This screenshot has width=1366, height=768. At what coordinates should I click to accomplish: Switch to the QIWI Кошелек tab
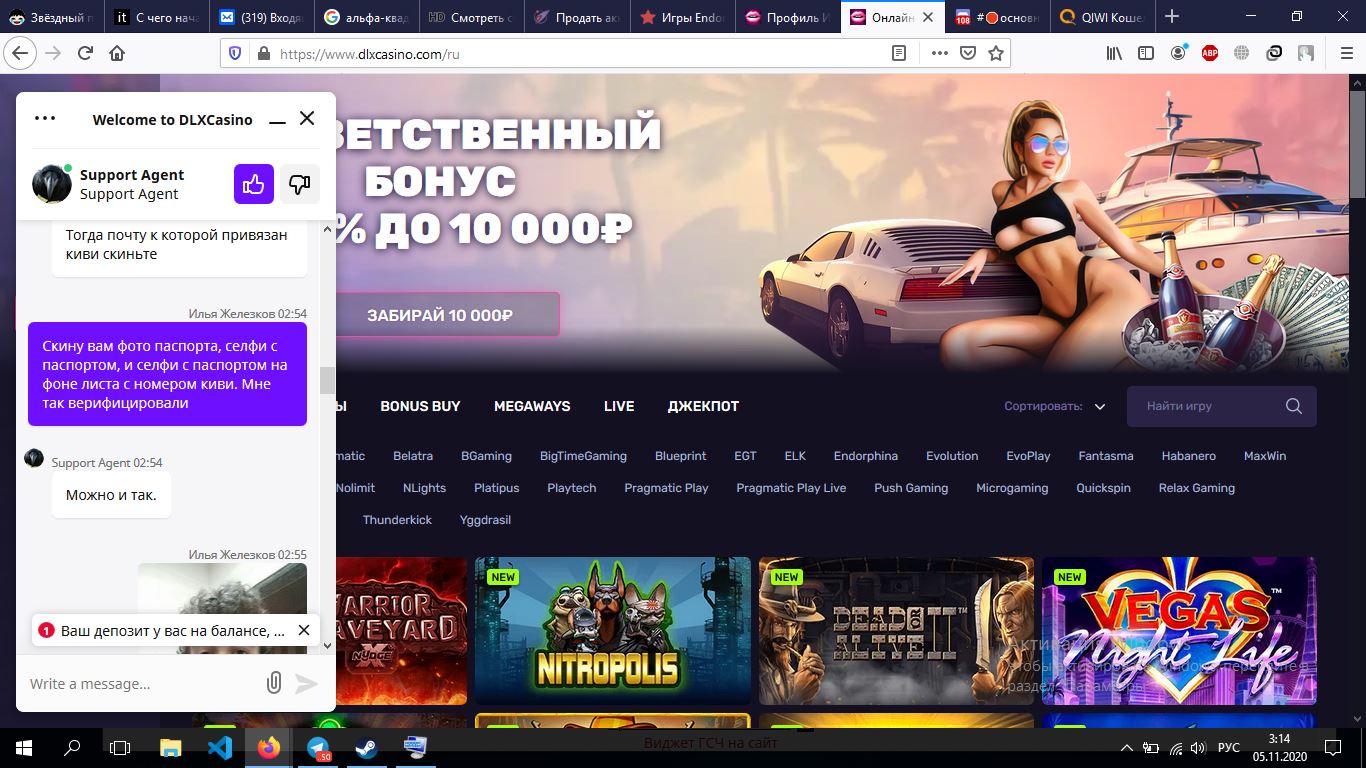point(1101,17)
